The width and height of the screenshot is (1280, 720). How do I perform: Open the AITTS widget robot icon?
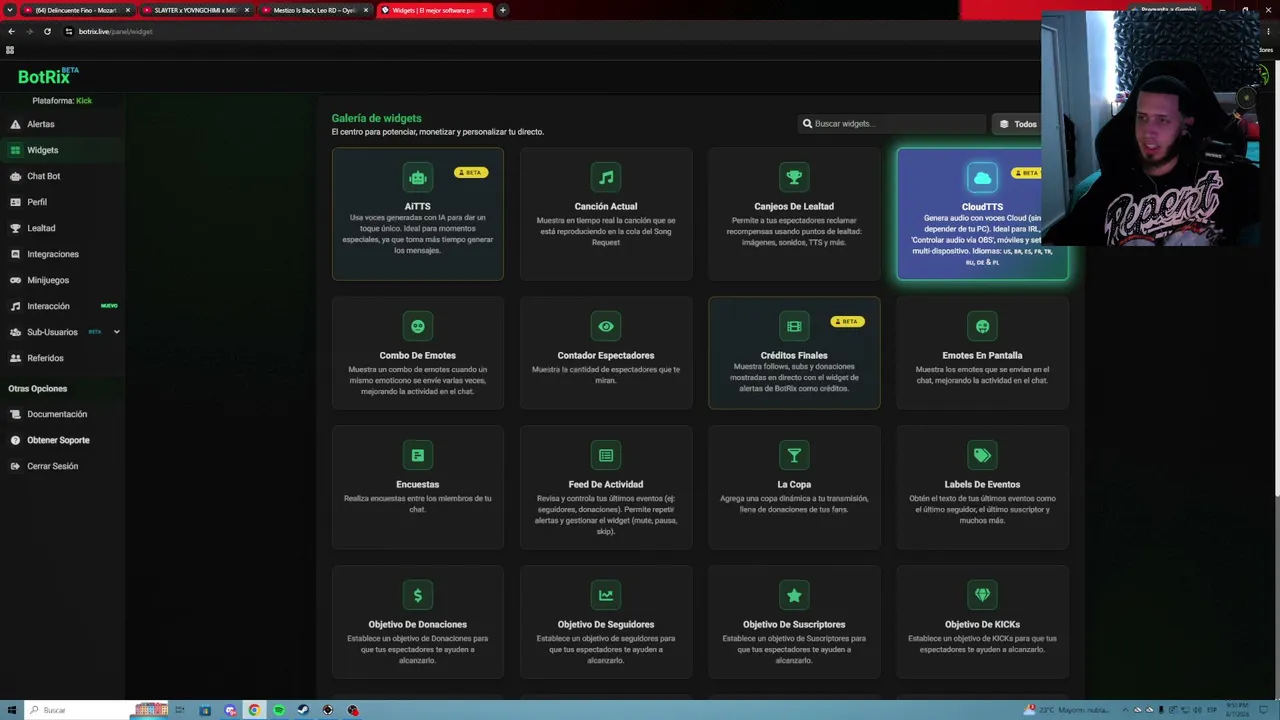point(418,177)
